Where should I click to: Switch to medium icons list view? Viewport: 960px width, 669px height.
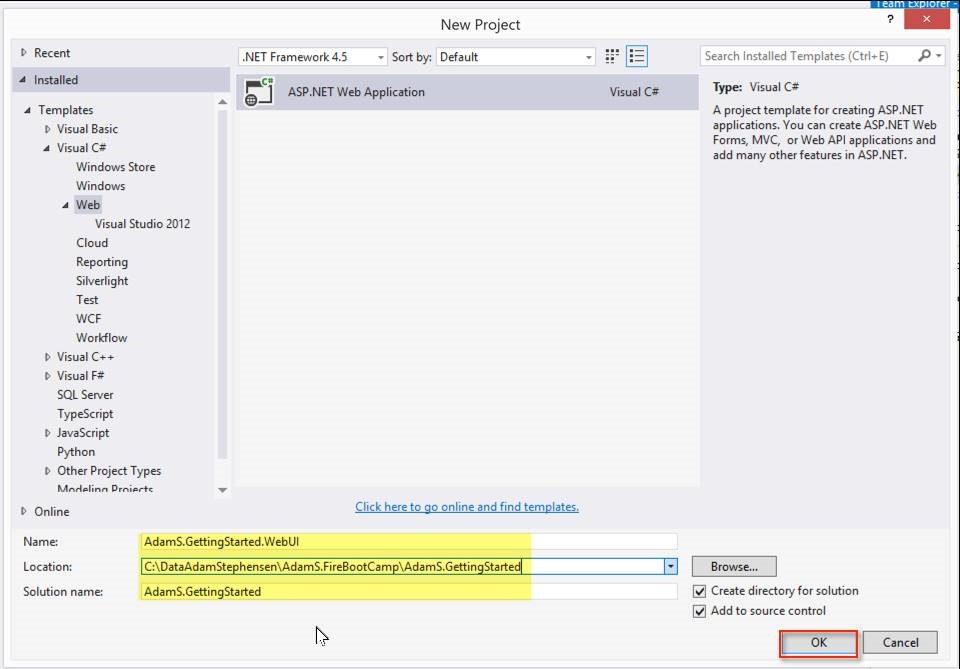[x=637, y=56]
